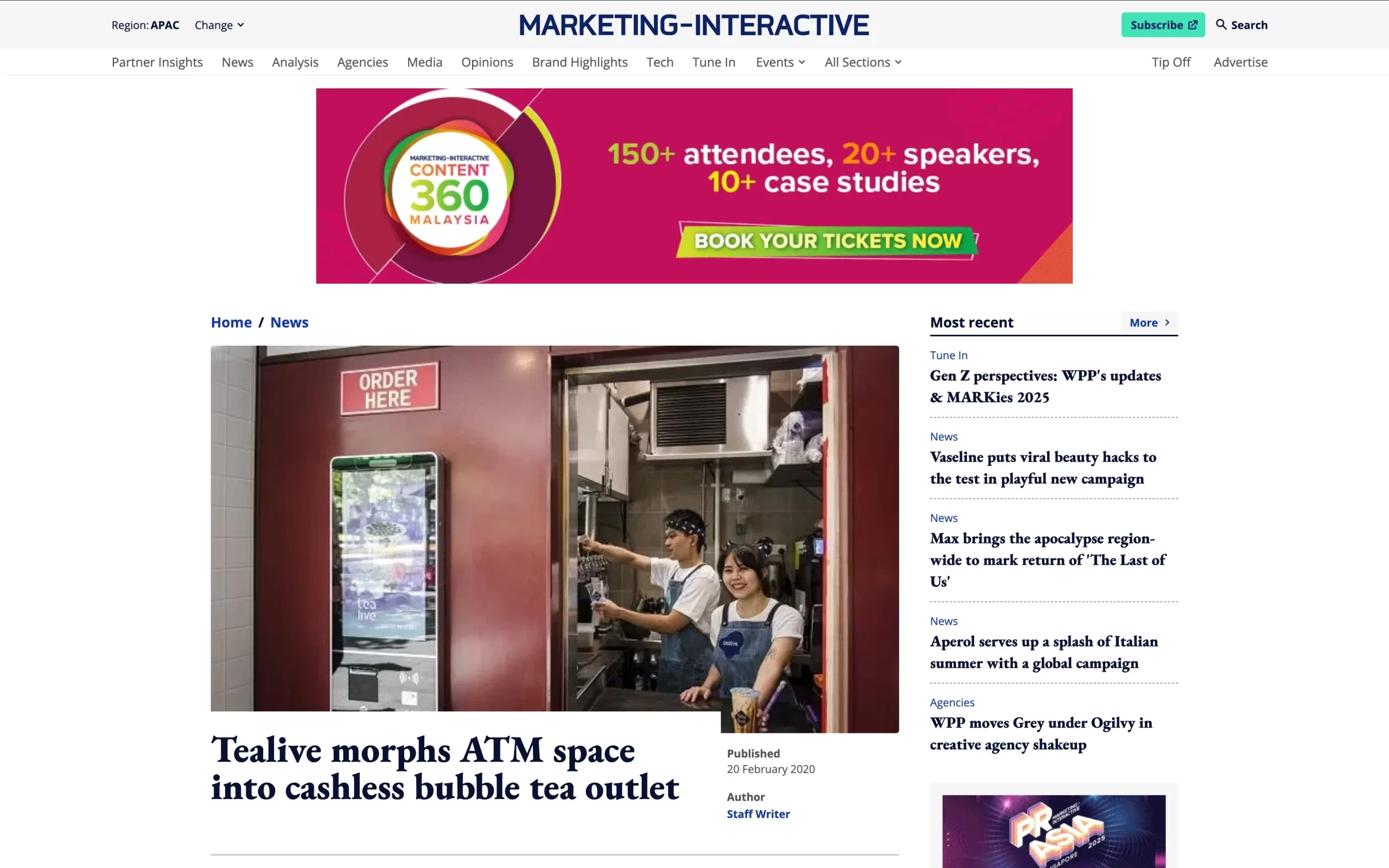Image resolution: width=1389 pixels, height=868 pixels.
Task: Click the external-link icon on Subscribe
Action: (1193, 25)
